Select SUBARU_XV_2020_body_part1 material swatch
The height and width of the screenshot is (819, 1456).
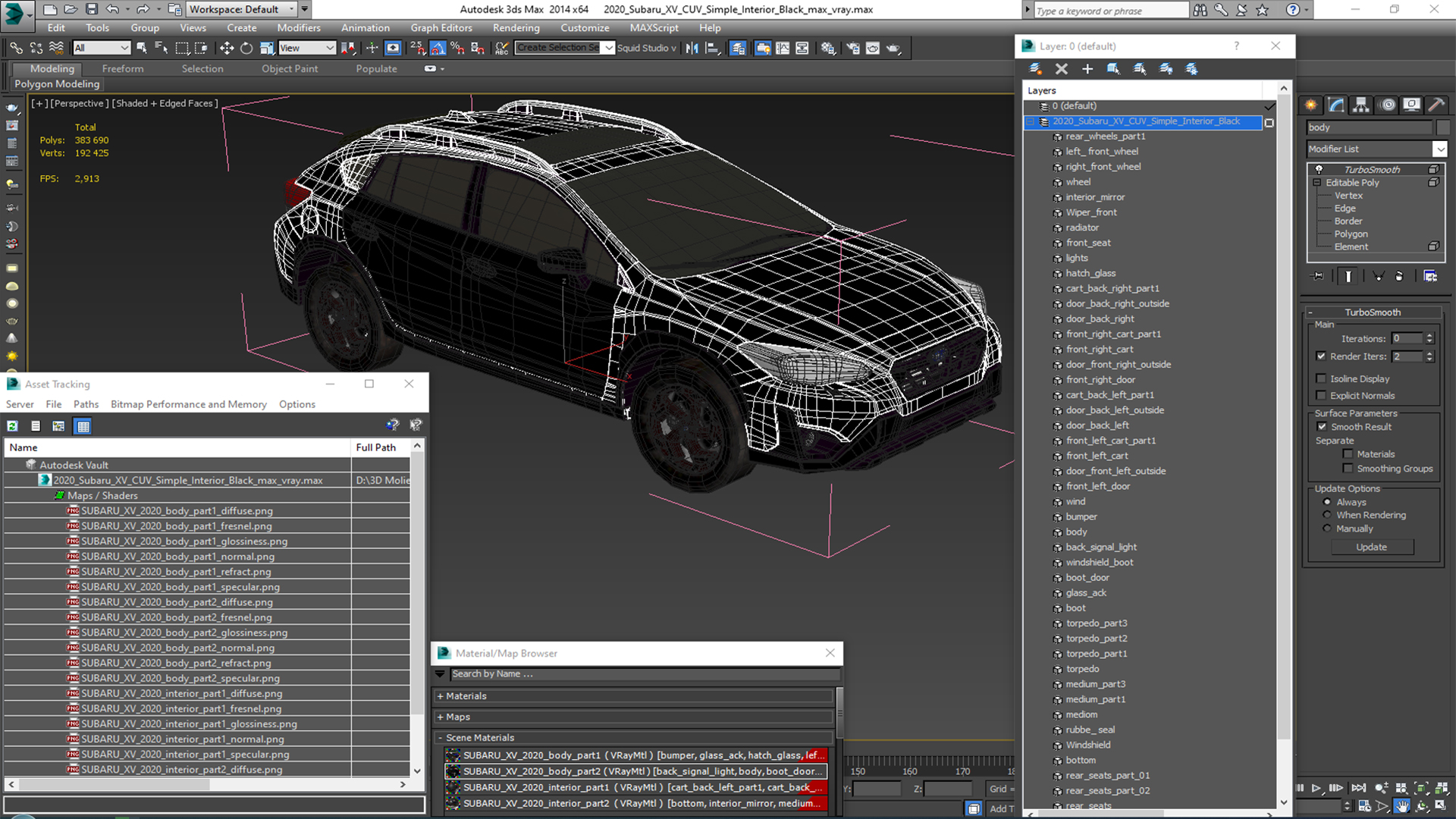(x=453, y=755)
